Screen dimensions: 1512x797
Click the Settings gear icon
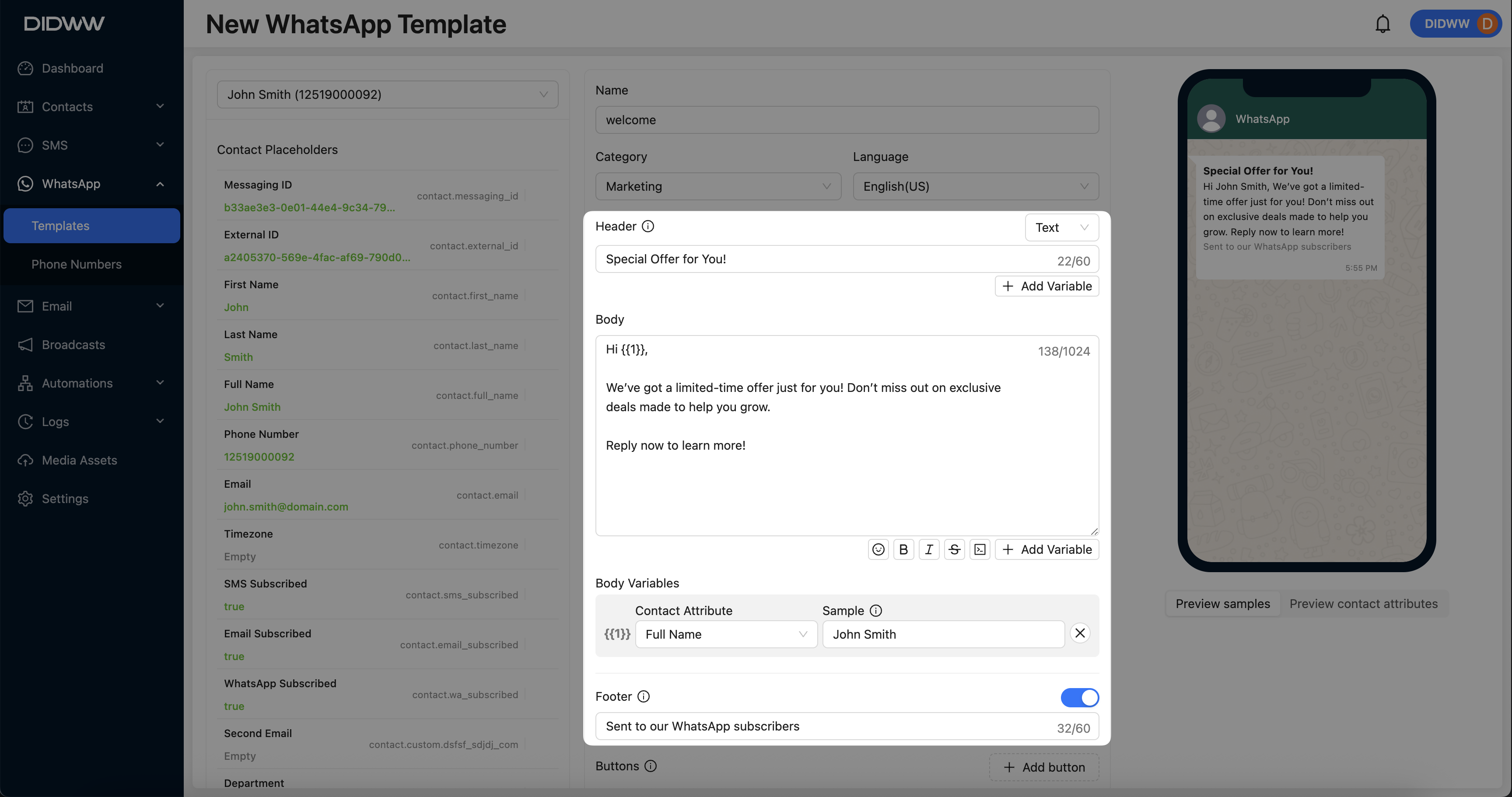point(25,498)
